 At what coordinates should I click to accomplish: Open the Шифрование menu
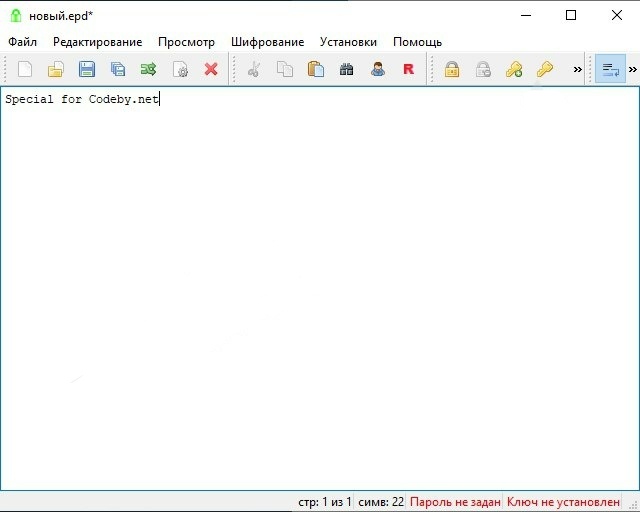[x=267, y=42]
